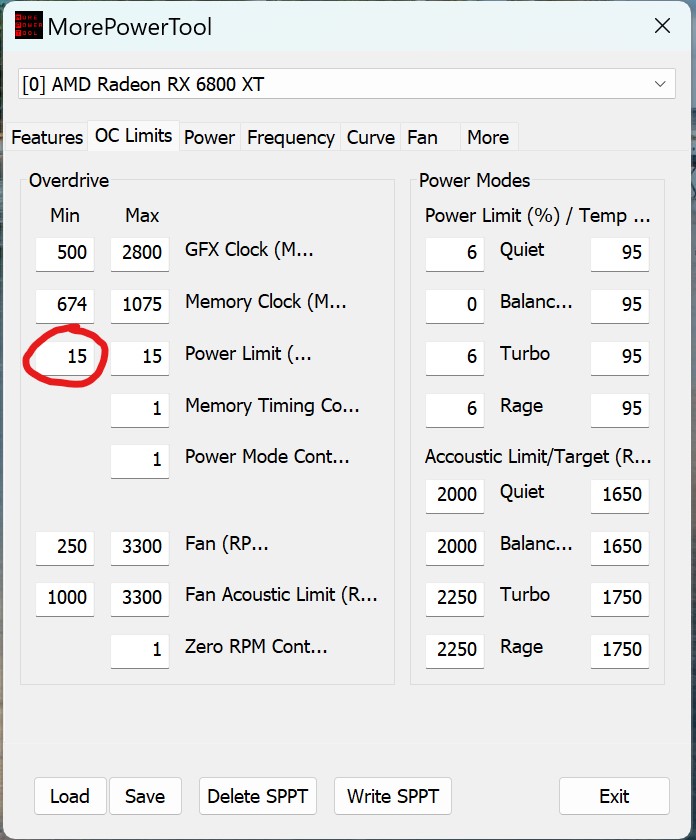Select the OC Limits tab
696x840 pixels.
click(133, 136)
